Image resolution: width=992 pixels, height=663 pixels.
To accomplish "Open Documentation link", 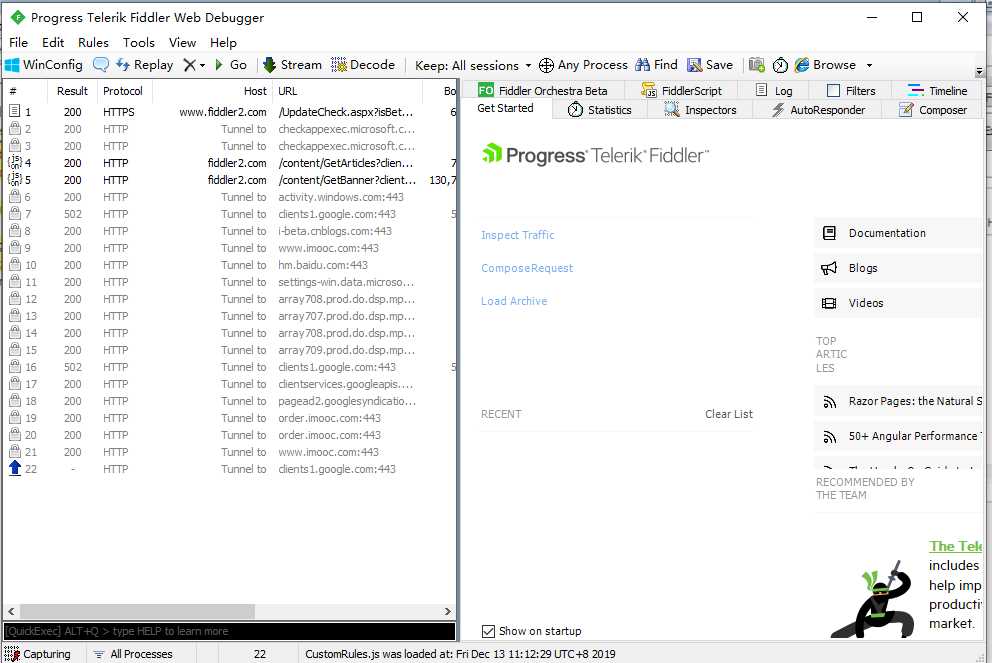I will [x=898, y=233].
